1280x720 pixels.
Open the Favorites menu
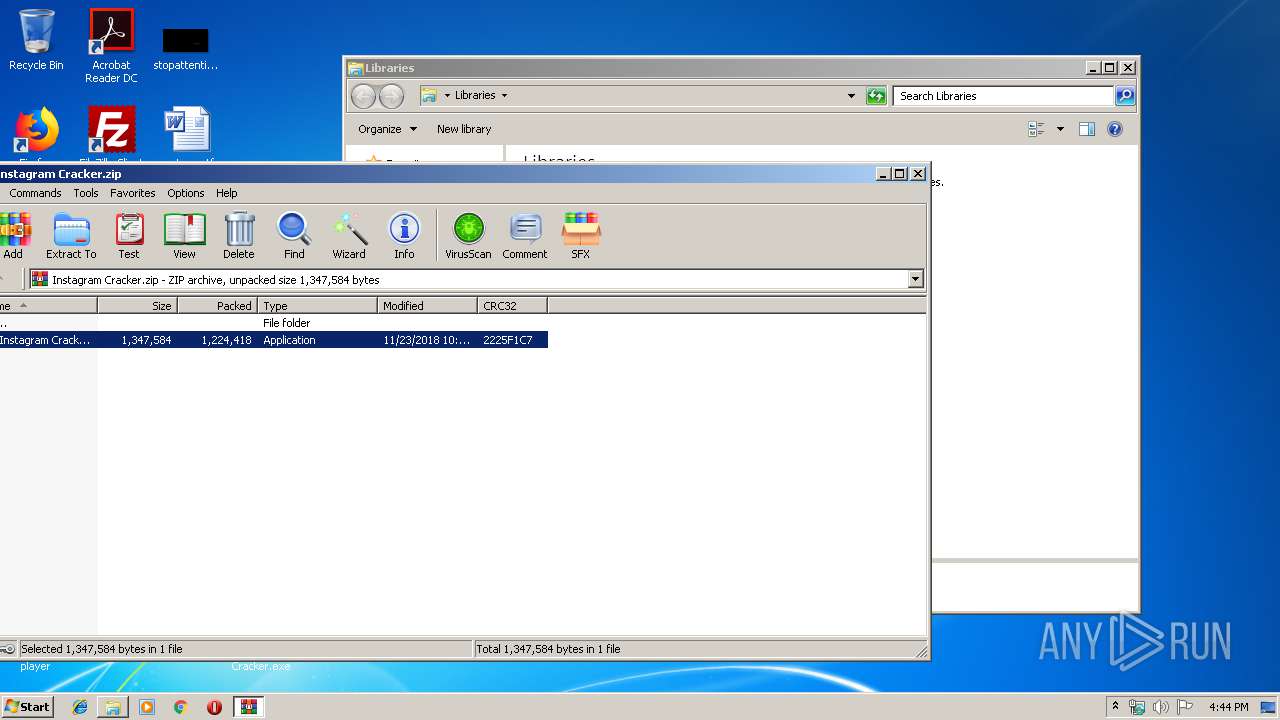pyautogui.click(x=133, y=193)
